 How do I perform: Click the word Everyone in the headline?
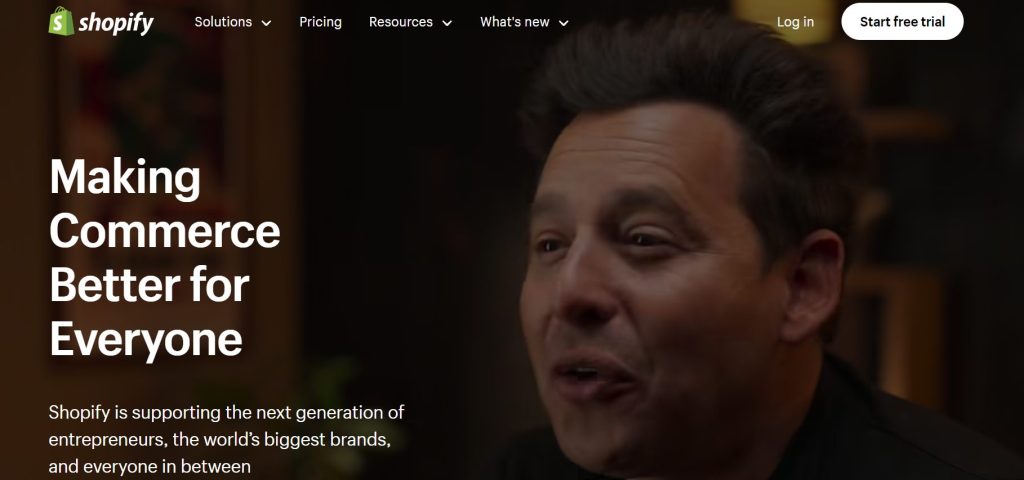click(x=146, y=340)
